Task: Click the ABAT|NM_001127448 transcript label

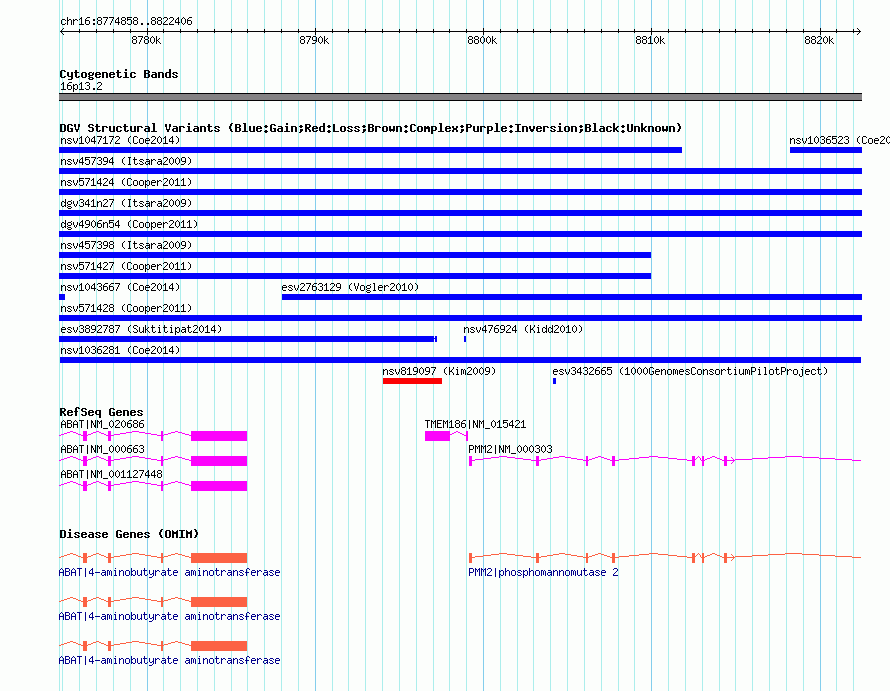Action: pos(111,474)
